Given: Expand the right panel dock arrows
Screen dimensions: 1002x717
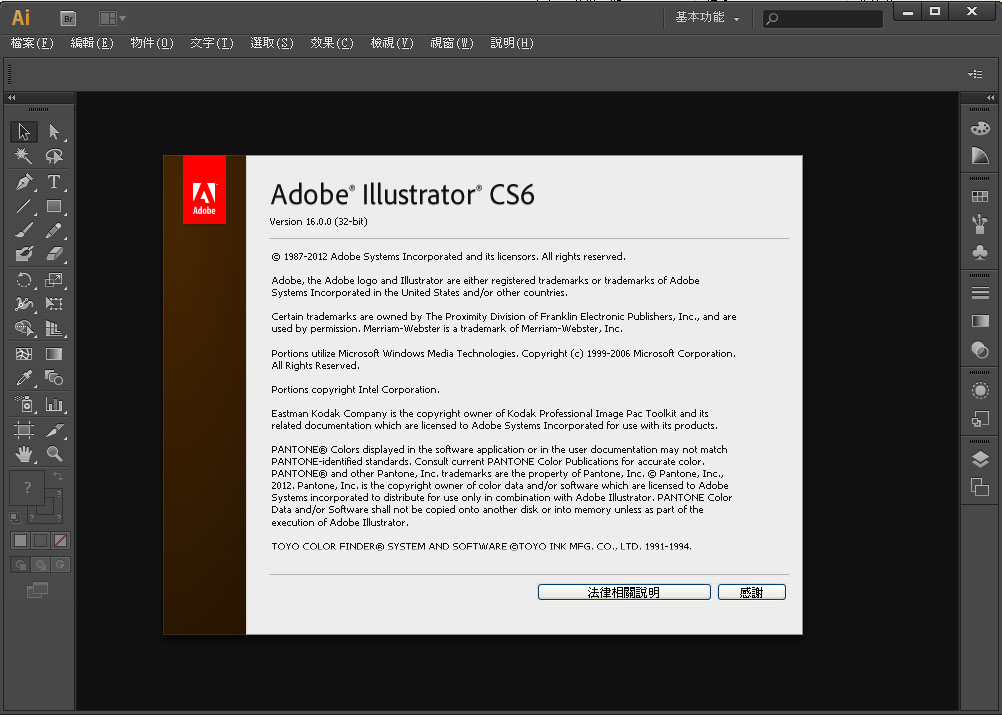Looking at the screenshot, I should (990, 98).
